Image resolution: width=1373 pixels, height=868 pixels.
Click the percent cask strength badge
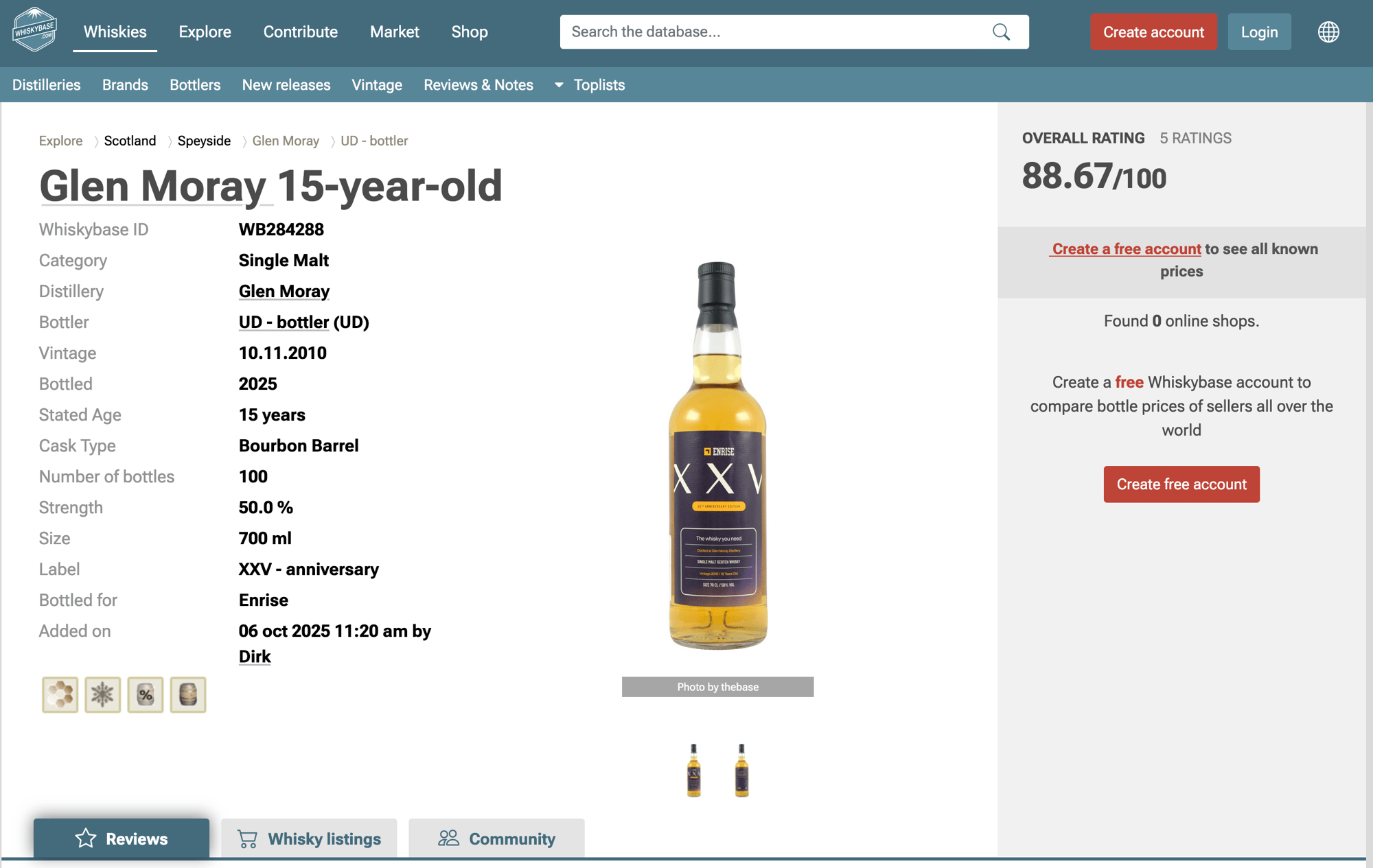click(x=145, y=694)
